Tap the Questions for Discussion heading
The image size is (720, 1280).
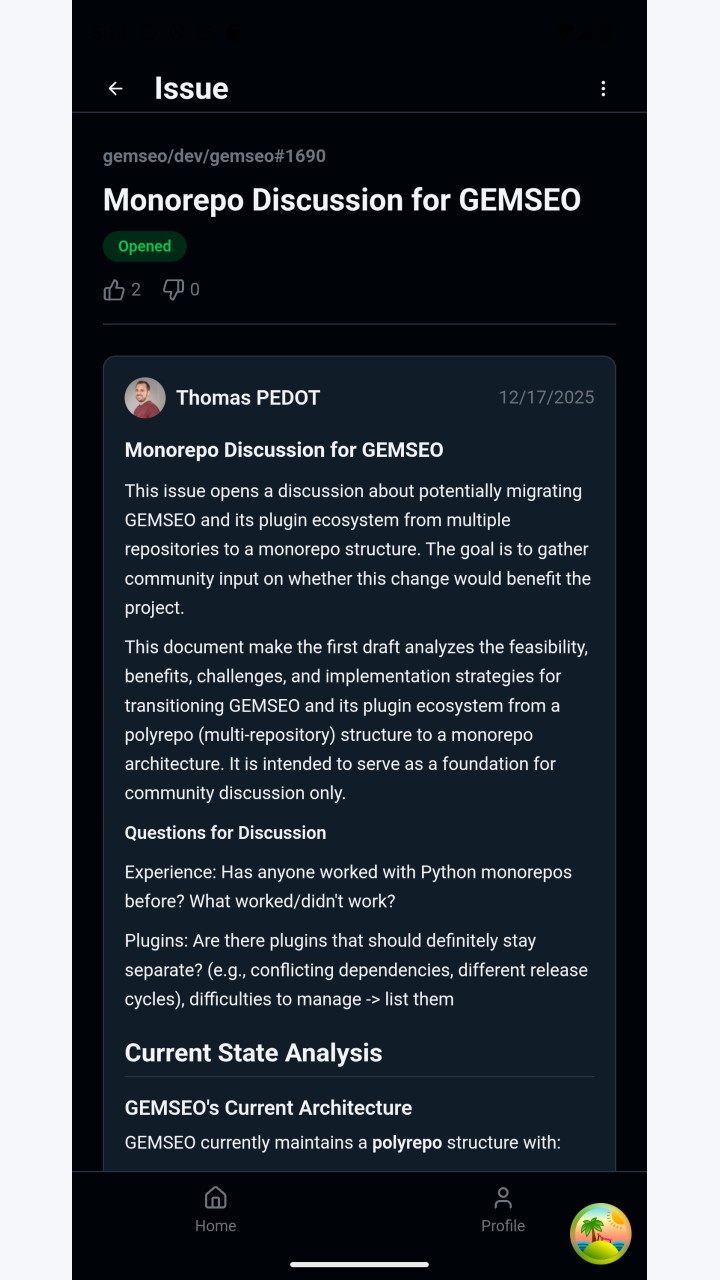pyautogui.click(x=225, y=833)
